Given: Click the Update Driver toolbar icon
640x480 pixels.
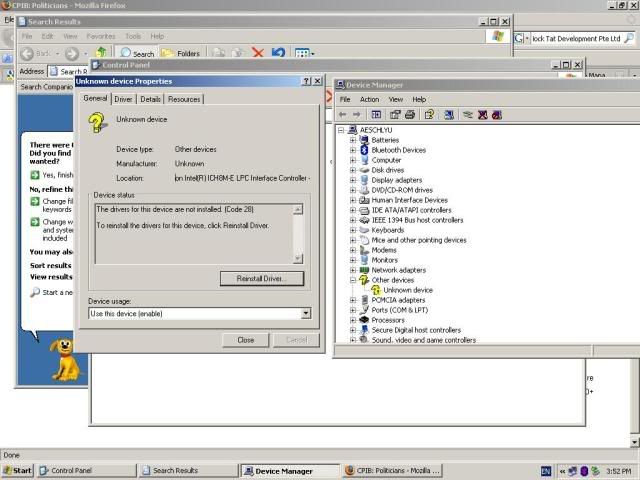Looking at the screenshot, I should (x=468, y=115).
